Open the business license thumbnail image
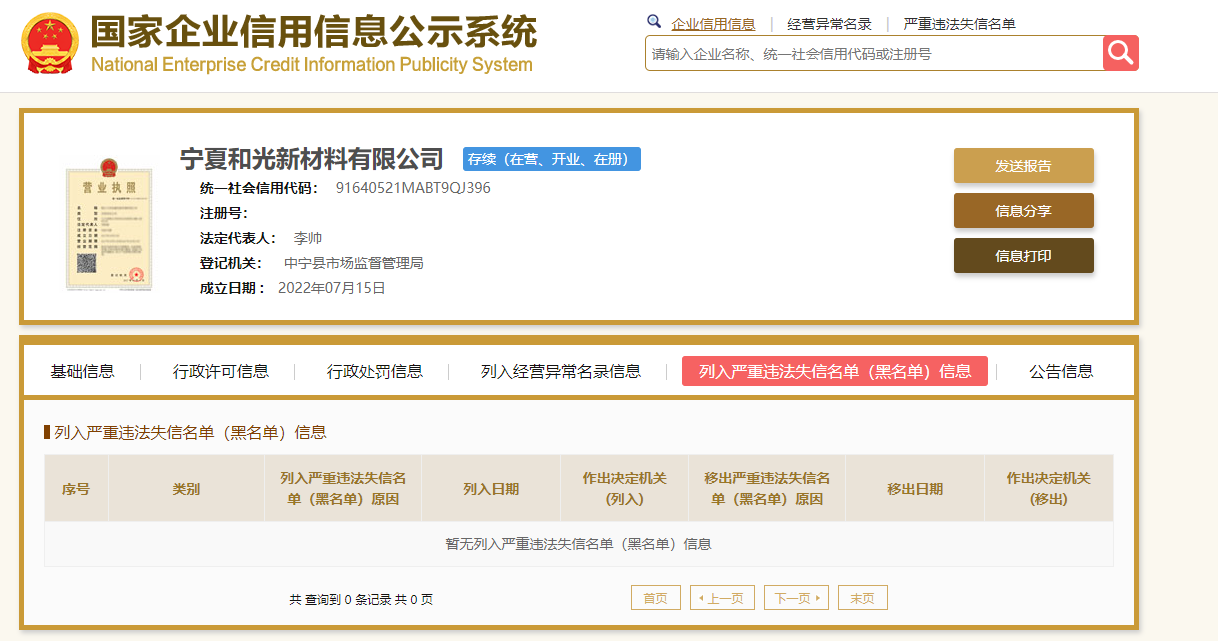This screenshot has width=1218, height=641. pyautogui.click(x=109, y=223)
